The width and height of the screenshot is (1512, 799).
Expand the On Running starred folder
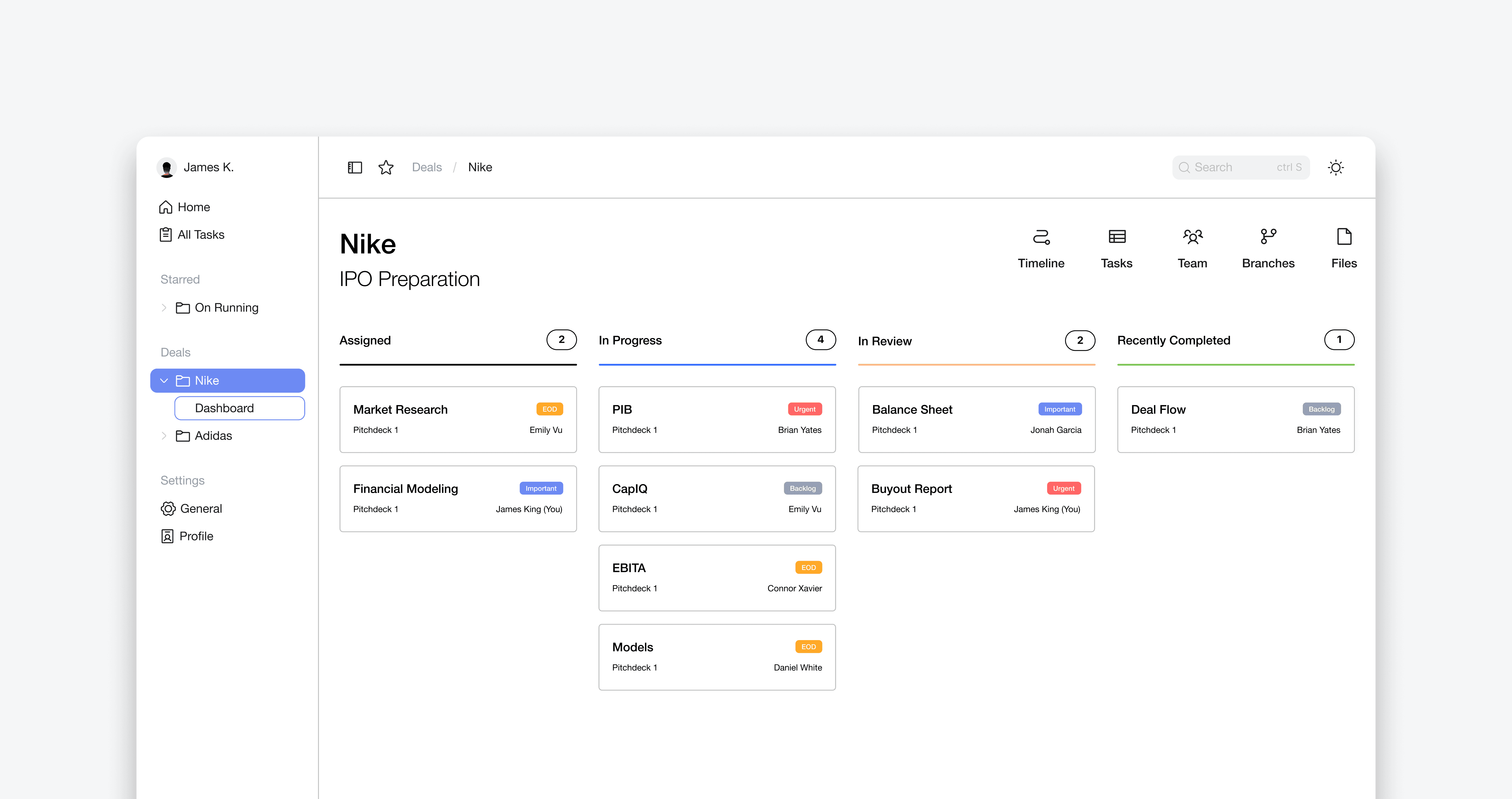(x=164, y=308)
